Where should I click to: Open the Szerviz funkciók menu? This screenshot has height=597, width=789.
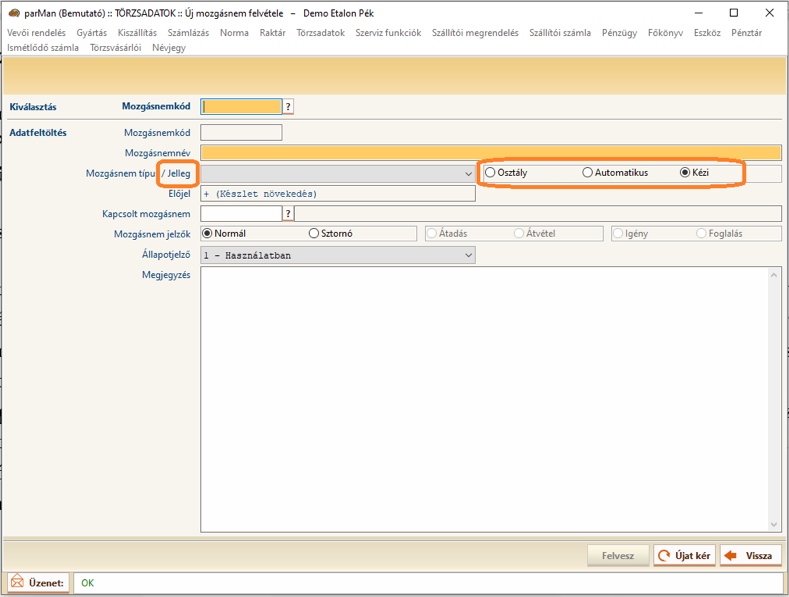tap(388, 33)
